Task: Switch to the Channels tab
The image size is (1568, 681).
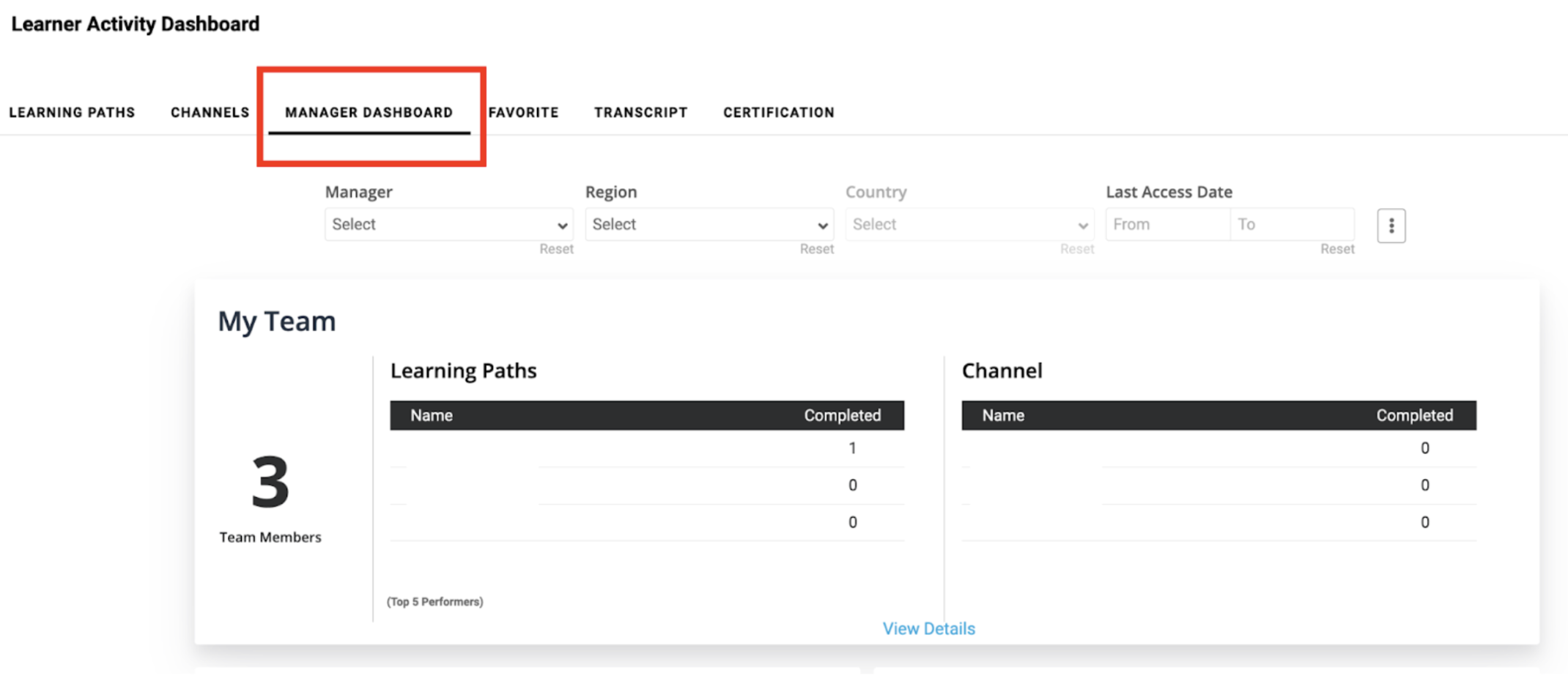Action: [x=210, y=112]
